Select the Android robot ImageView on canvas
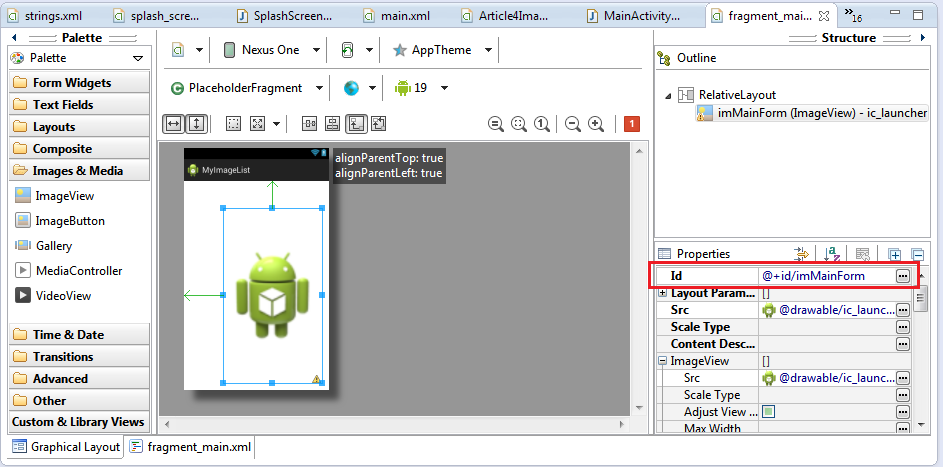 pyautogui.click(x=272, y=294)
